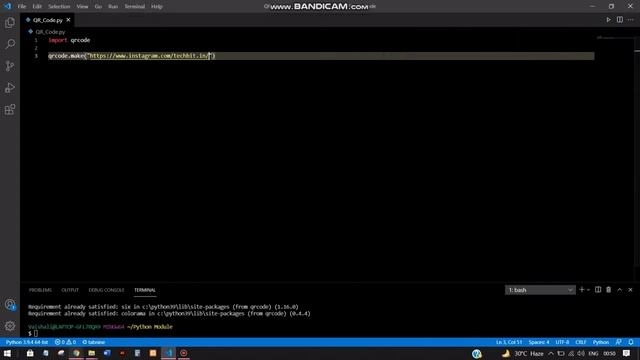Create a new terminal with plus icon
Screen dimensions: 640x360
point(582,290)
